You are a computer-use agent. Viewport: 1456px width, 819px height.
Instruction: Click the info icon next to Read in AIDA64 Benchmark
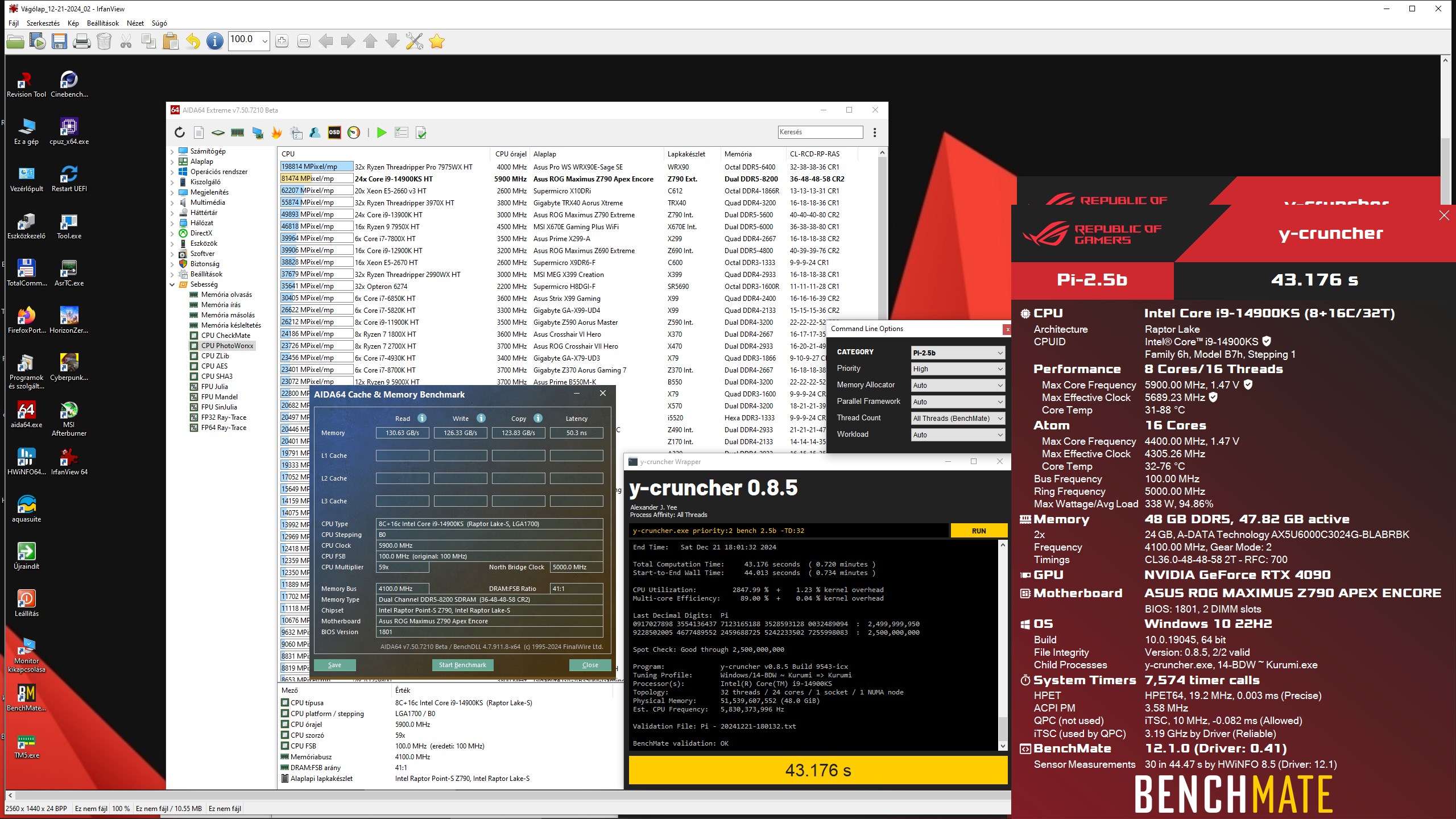click(422, 418)
